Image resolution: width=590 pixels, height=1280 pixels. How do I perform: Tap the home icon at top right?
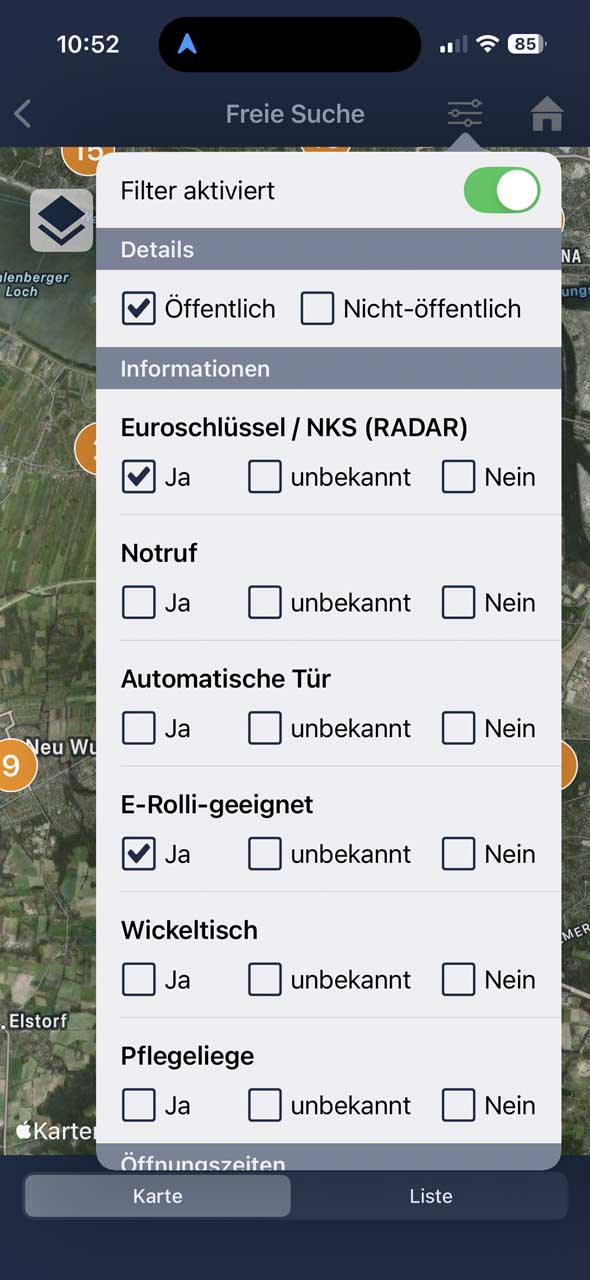coord(548,113)
